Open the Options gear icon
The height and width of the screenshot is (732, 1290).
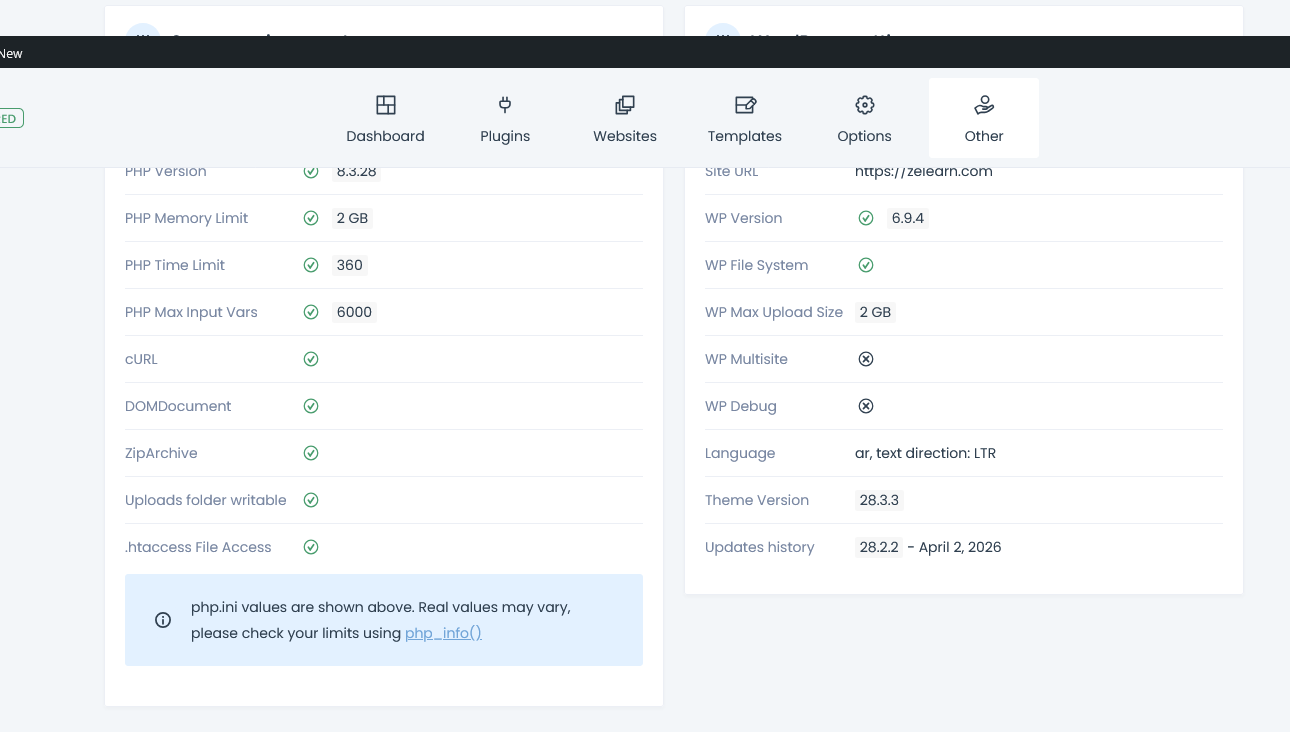click(865, 105)
